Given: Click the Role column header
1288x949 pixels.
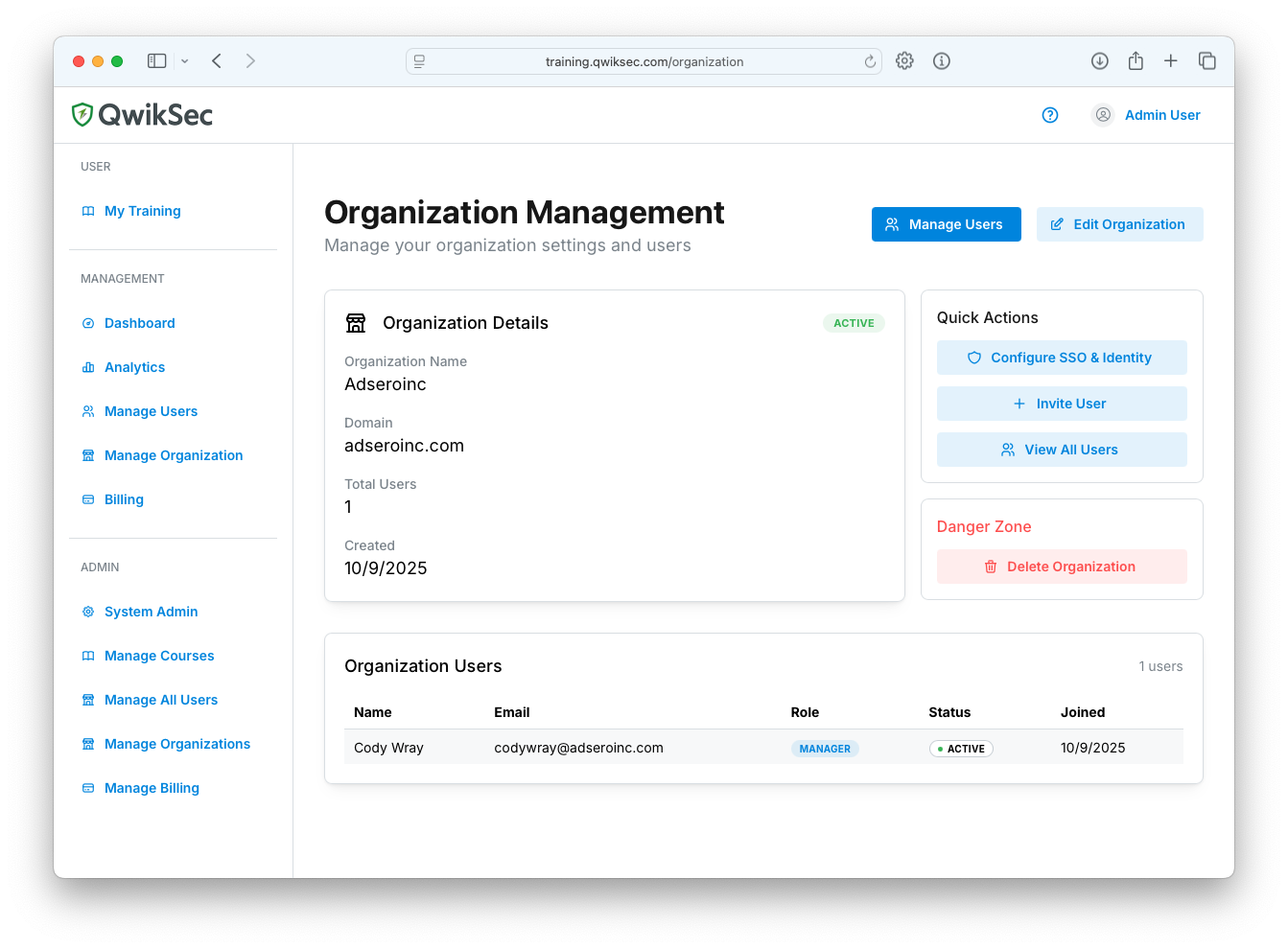Looking at the screenshot, I should [805, 712].
